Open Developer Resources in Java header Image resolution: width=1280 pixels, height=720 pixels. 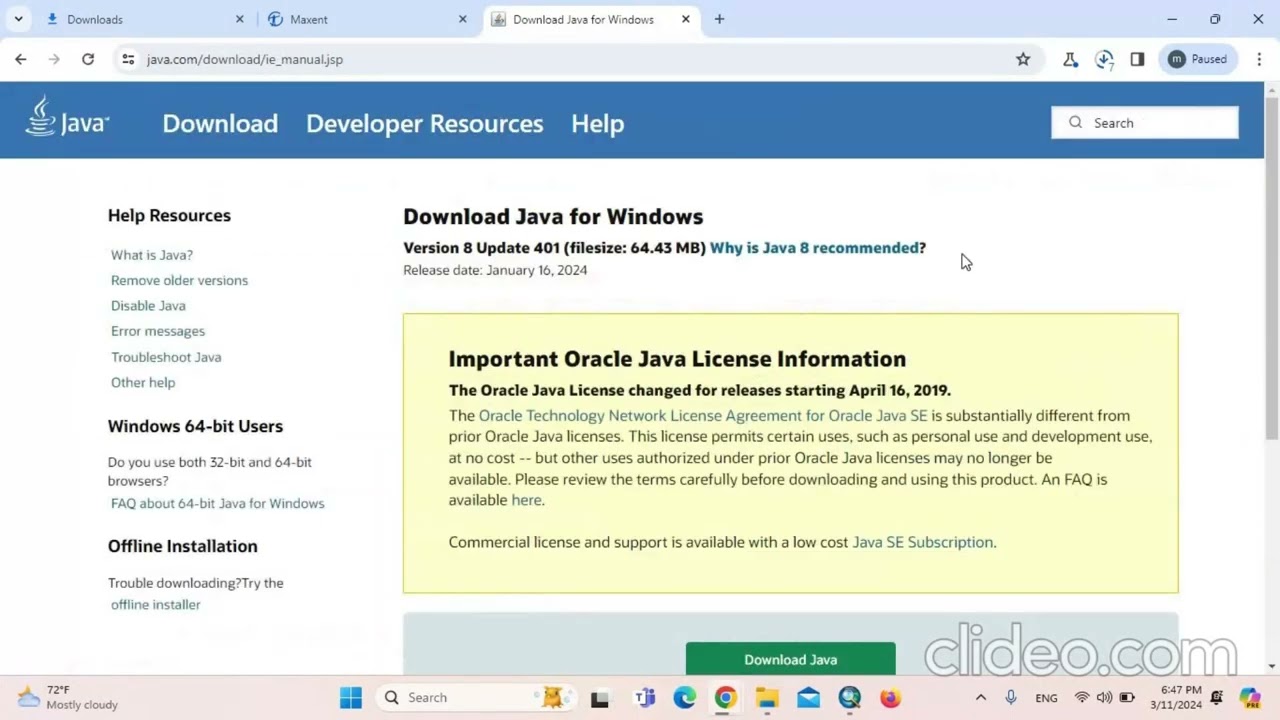point(425,123)
